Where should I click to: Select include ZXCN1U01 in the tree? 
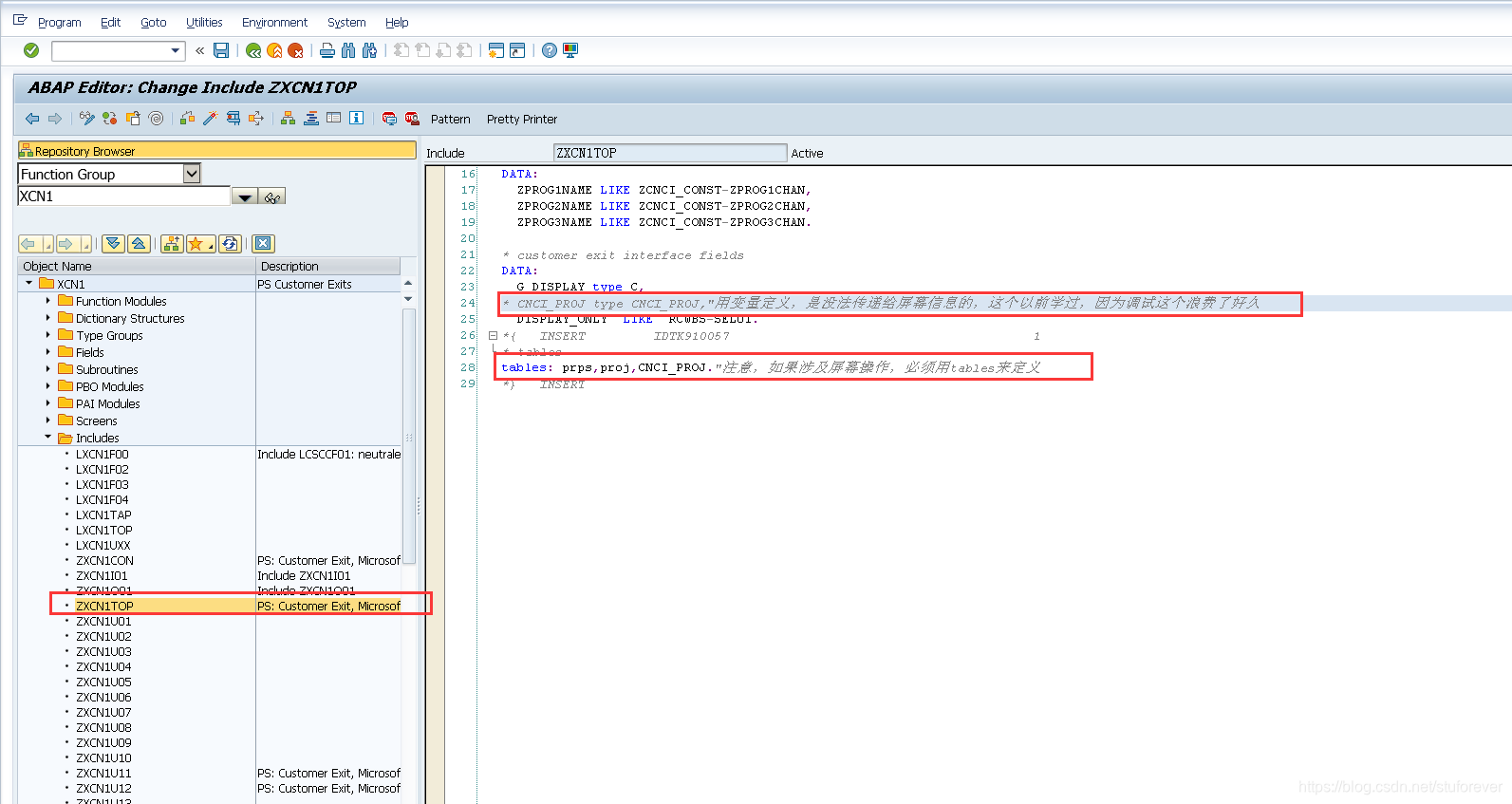click(x=103, y=621)
